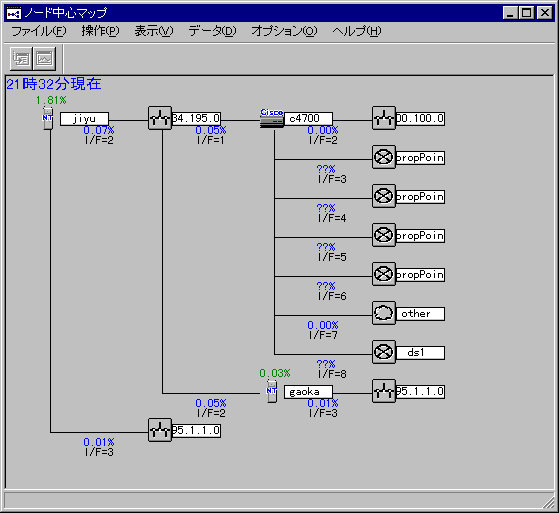Select the other cloud icon
Image resolution: width=559 pixels, height=513 pixels.
[384, 313]
